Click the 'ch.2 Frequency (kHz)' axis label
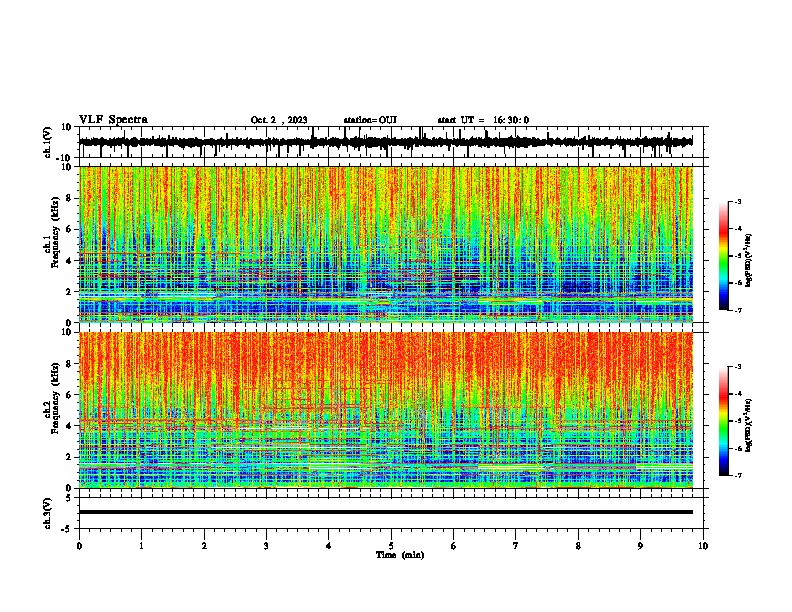Screen dimensions: 792x612 (x=52, y=399)
